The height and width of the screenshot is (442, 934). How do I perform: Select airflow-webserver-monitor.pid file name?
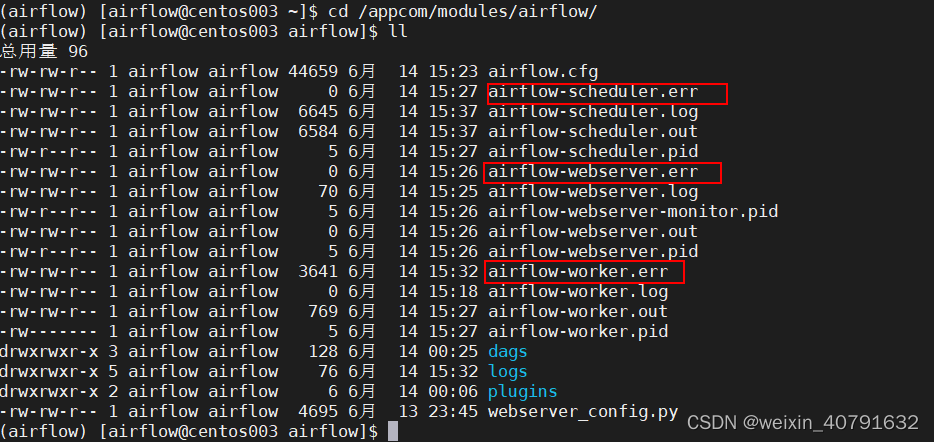click(633, 211)
